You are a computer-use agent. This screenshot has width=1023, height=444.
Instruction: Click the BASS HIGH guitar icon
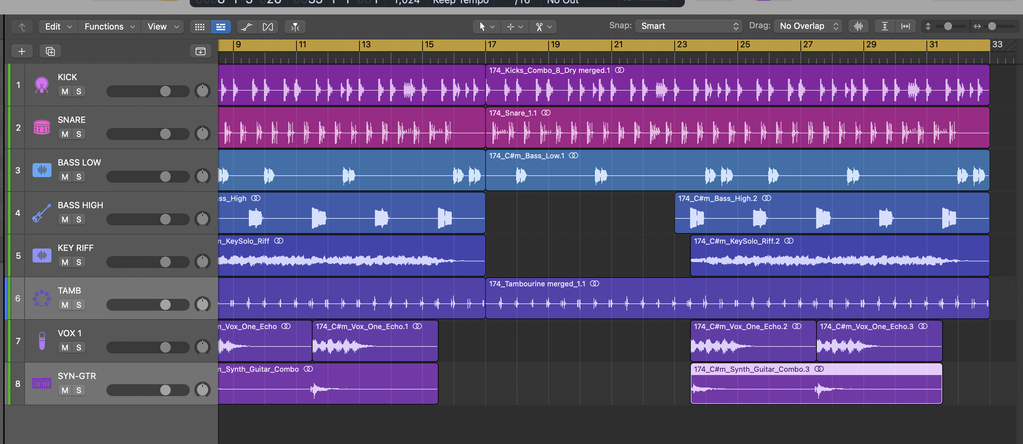pyautogui.click(x=42, y=213)
